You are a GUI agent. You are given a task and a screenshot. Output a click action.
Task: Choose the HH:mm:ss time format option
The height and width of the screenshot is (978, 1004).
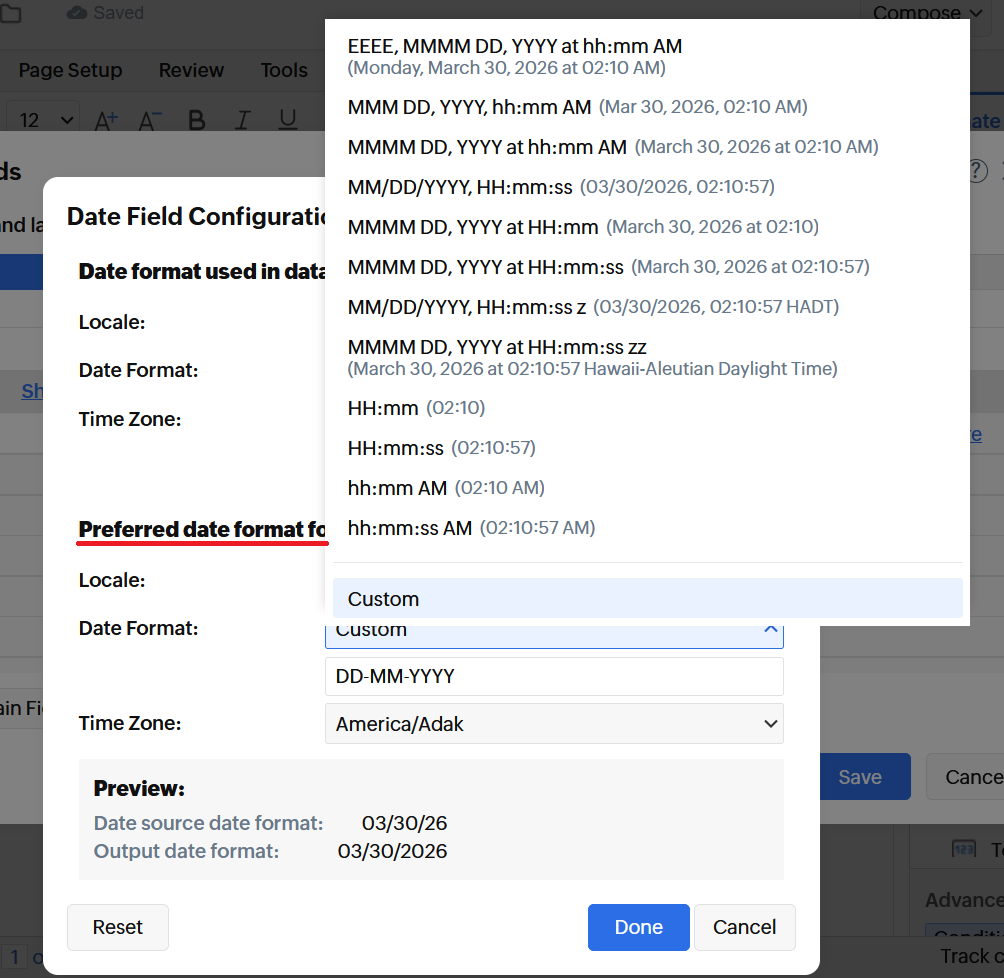pos(396,448)
